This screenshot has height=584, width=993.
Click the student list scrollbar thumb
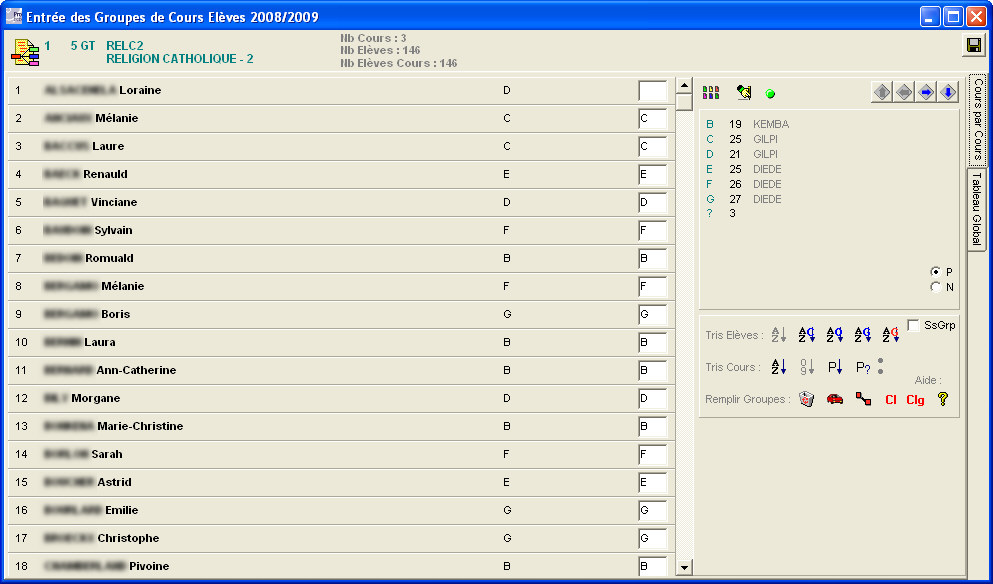684,102
